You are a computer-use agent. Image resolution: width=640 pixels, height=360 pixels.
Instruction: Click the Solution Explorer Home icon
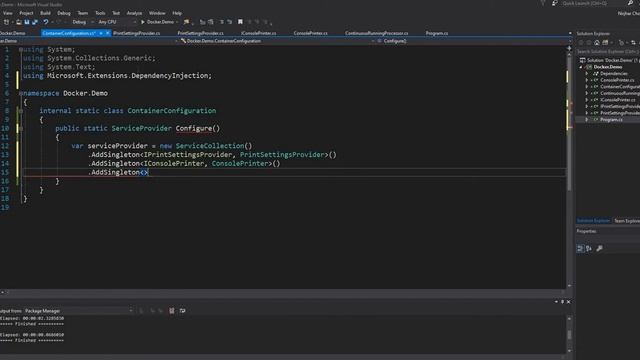click(597, 42)
